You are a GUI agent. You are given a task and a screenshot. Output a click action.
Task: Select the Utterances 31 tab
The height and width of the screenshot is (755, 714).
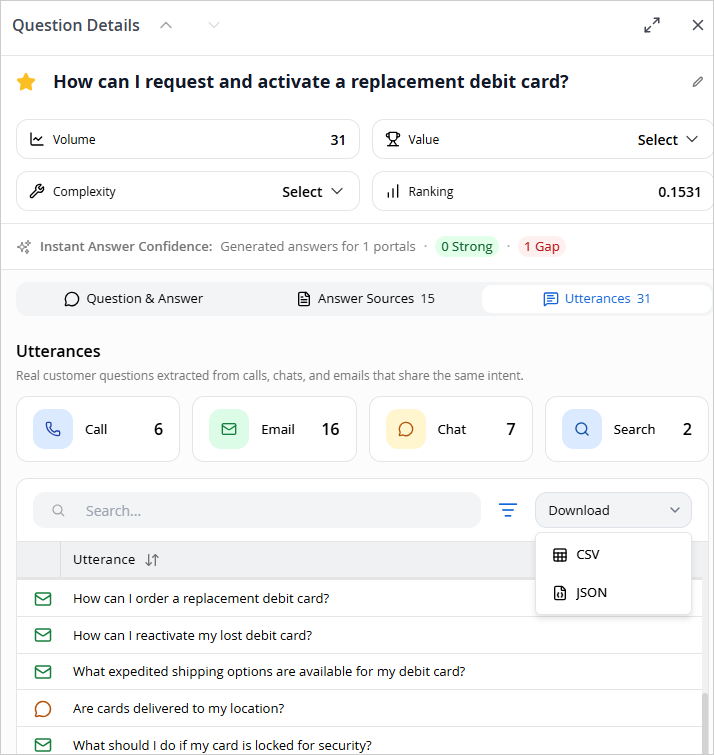pyautogui.click(x=597, y=299)
